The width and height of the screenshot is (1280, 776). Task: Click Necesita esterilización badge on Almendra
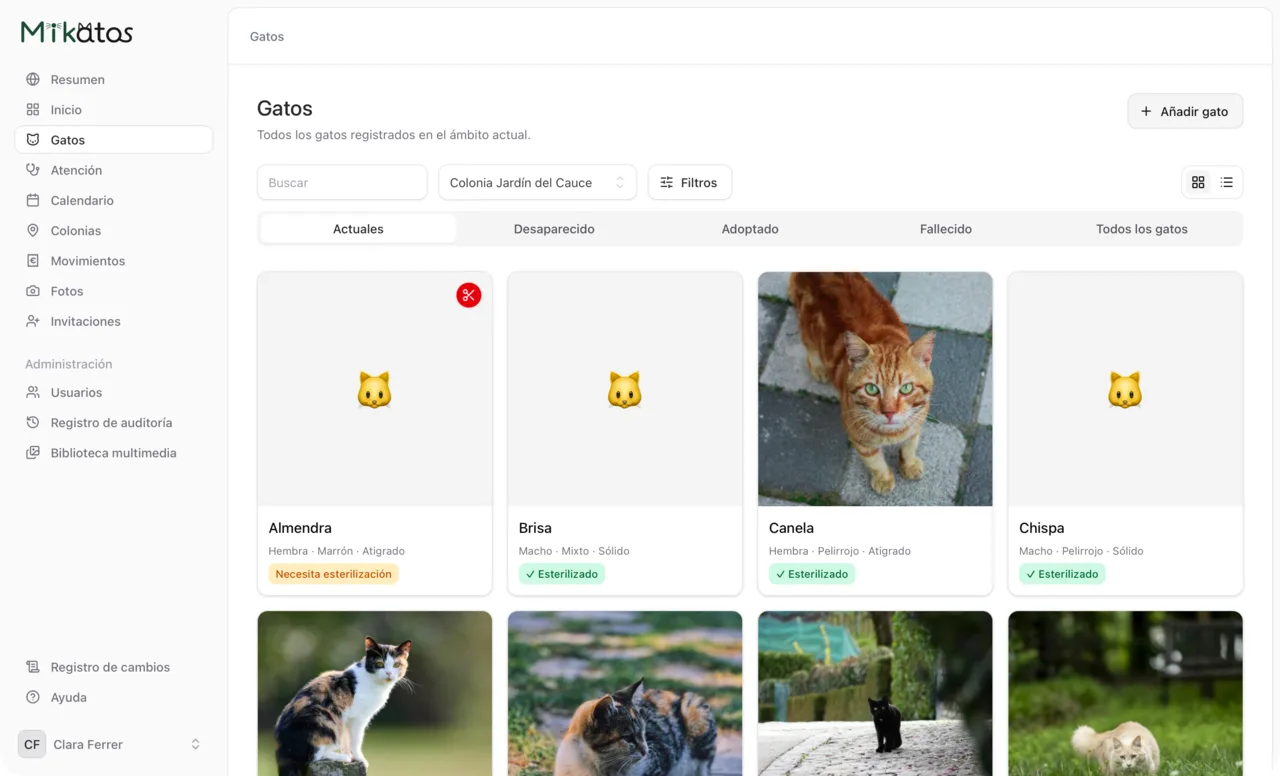click(x=333, y=574)
